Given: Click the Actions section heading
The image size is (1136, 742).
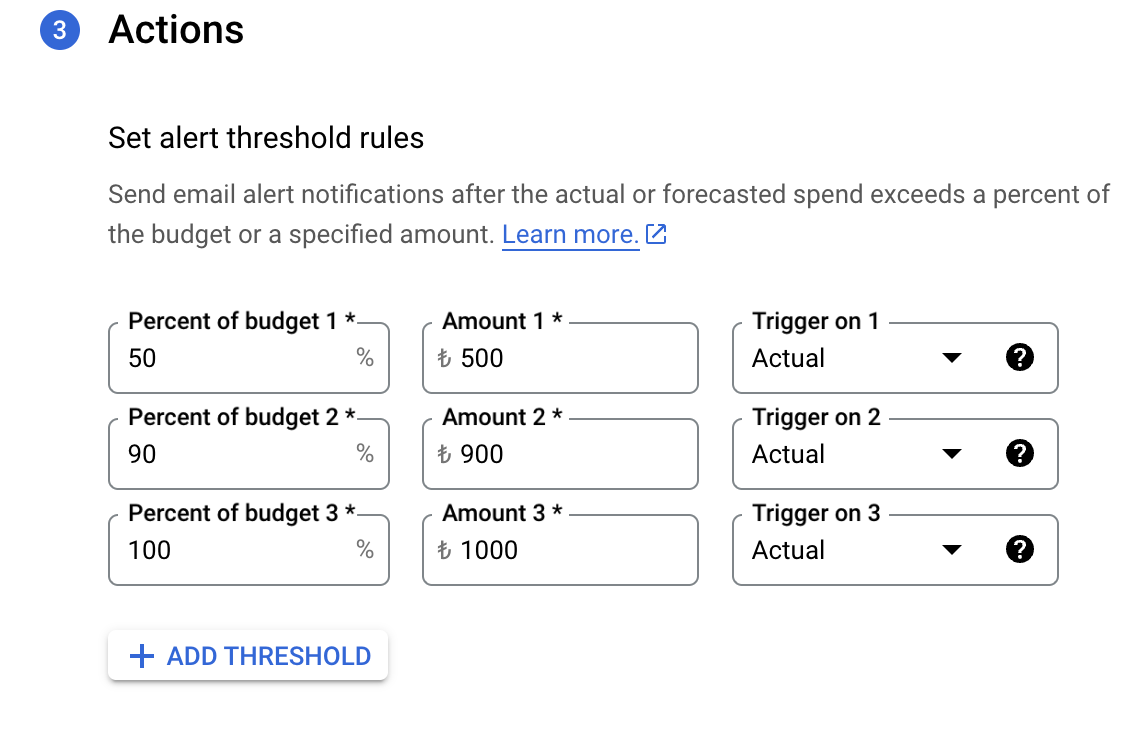Looking at the screenshot, I should click(x=176, y=30).
